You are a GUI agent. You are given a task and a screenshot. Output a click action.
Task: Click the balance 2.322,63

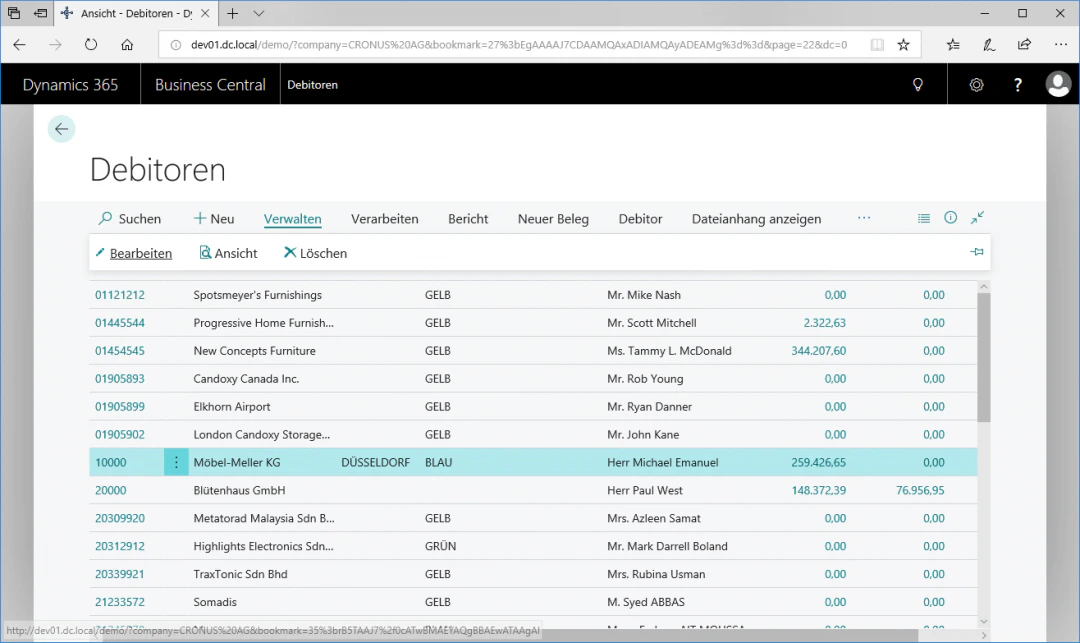[824, 323]
